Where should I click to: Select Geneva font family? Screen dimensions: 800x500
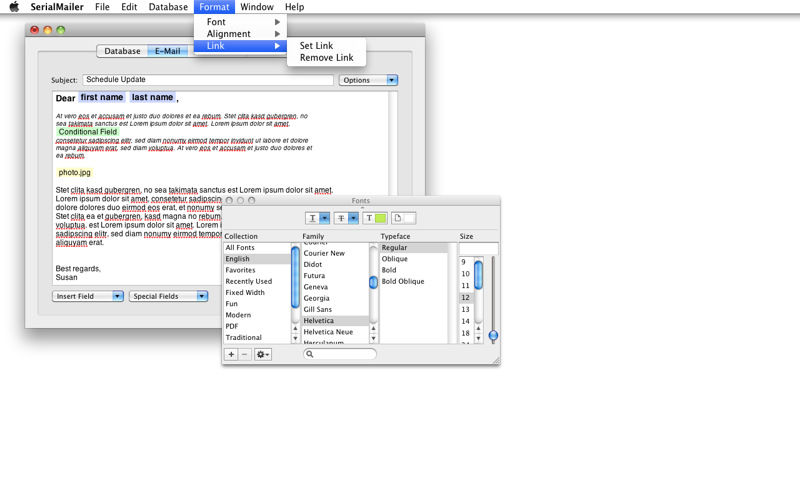335,287
